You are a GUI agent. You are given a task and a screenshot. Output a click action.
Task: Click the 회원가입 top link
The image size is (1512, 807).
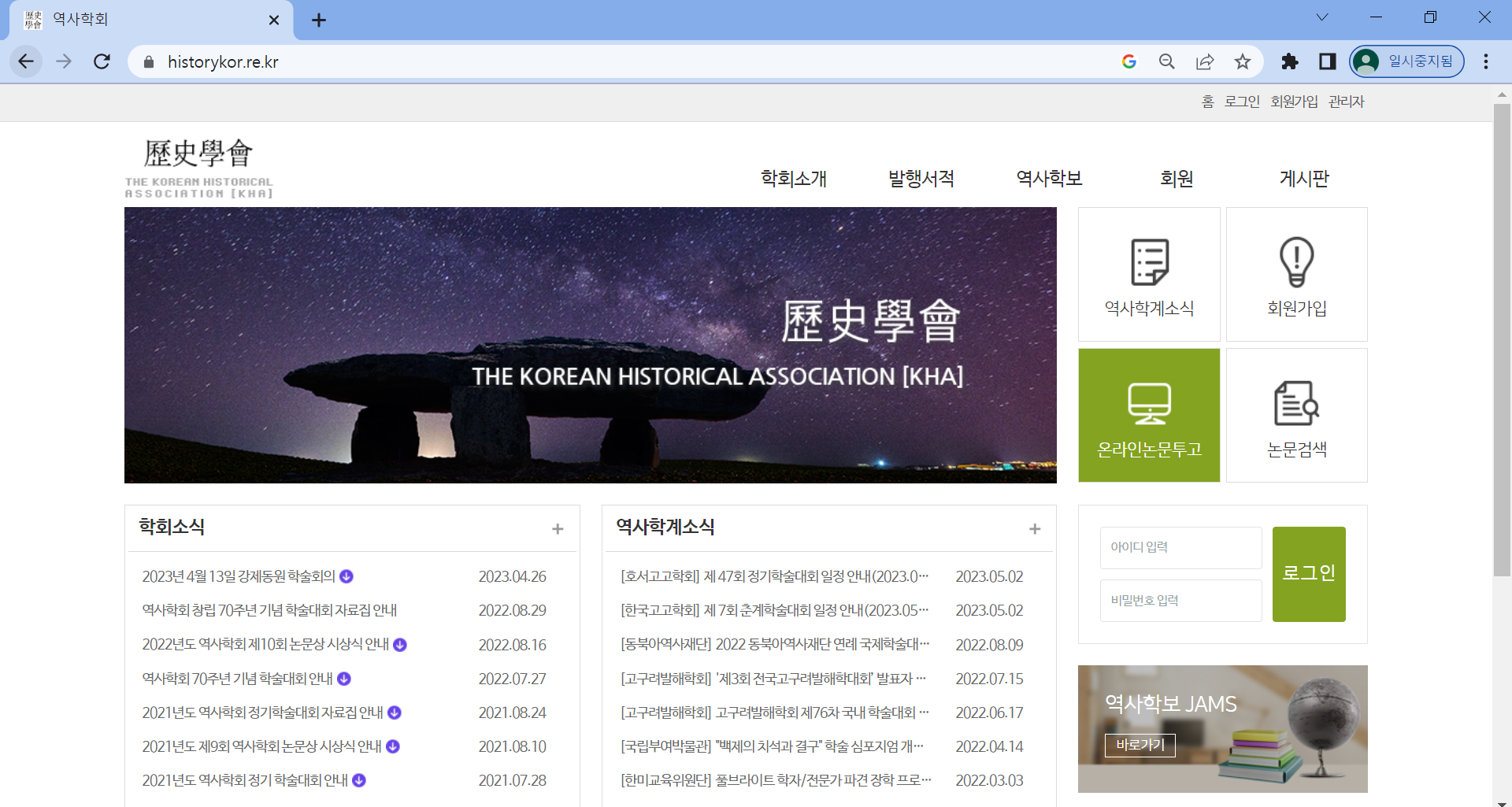[x=1294, y=102]
